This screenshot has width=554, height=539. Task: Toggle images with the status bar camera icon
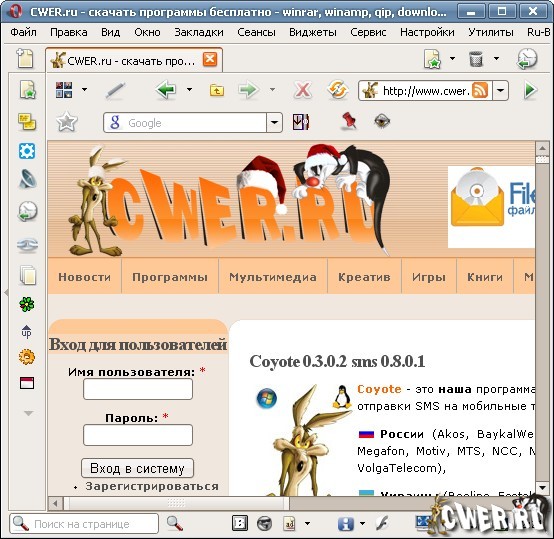tap(264, 523)
